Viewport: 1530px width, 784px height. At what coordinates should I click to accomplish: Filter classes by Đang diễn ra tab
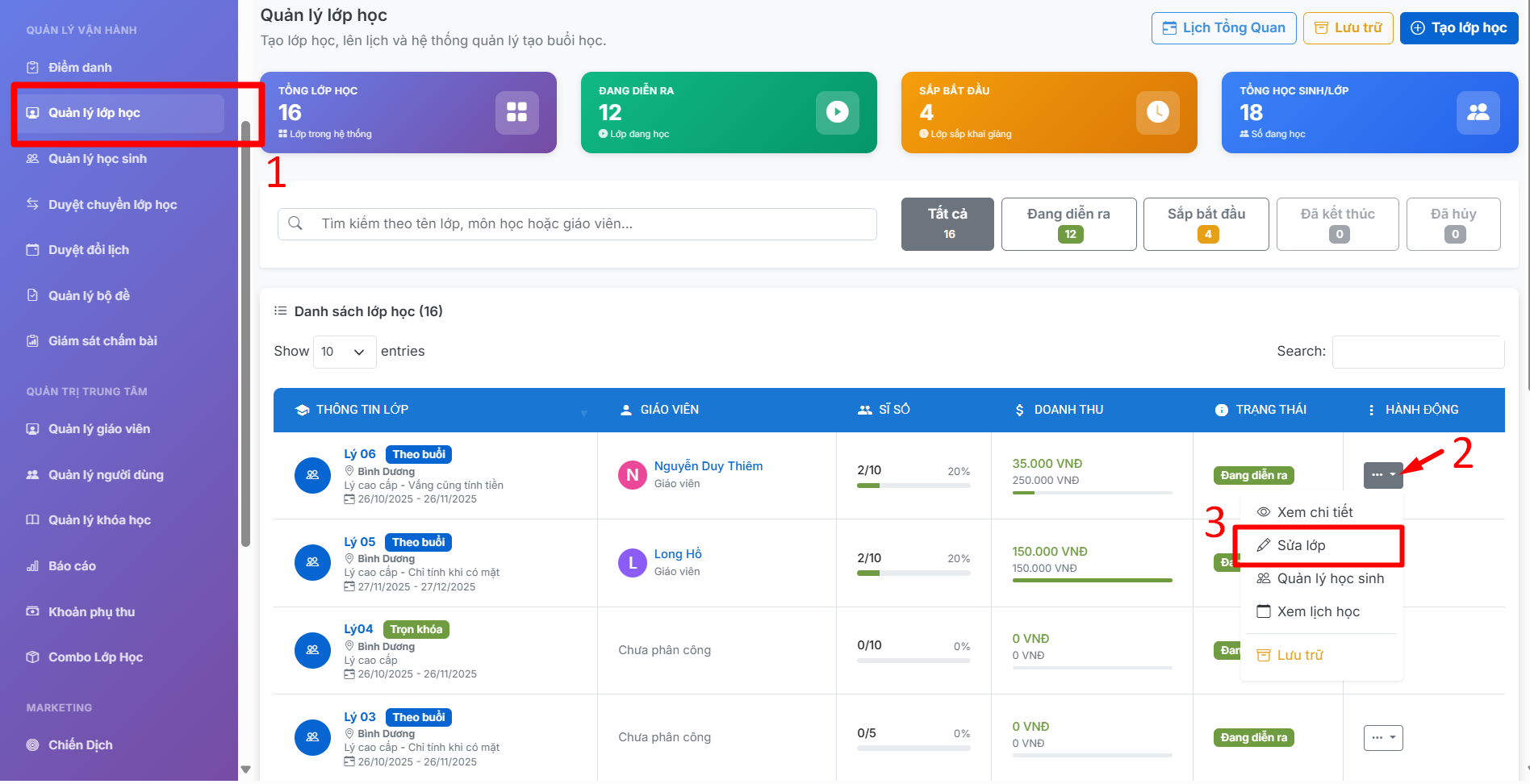coord(1068,224)
